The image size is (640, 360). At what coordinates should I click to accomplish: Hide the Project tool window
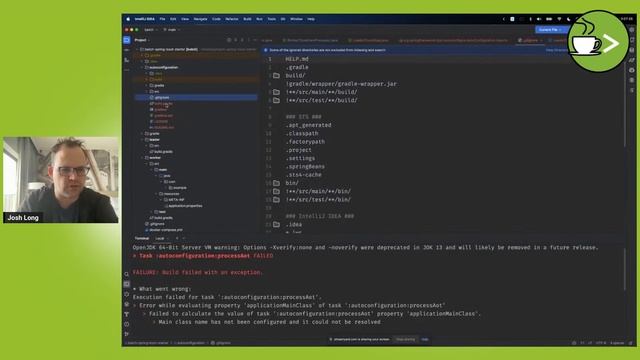[x=255, y=40]
